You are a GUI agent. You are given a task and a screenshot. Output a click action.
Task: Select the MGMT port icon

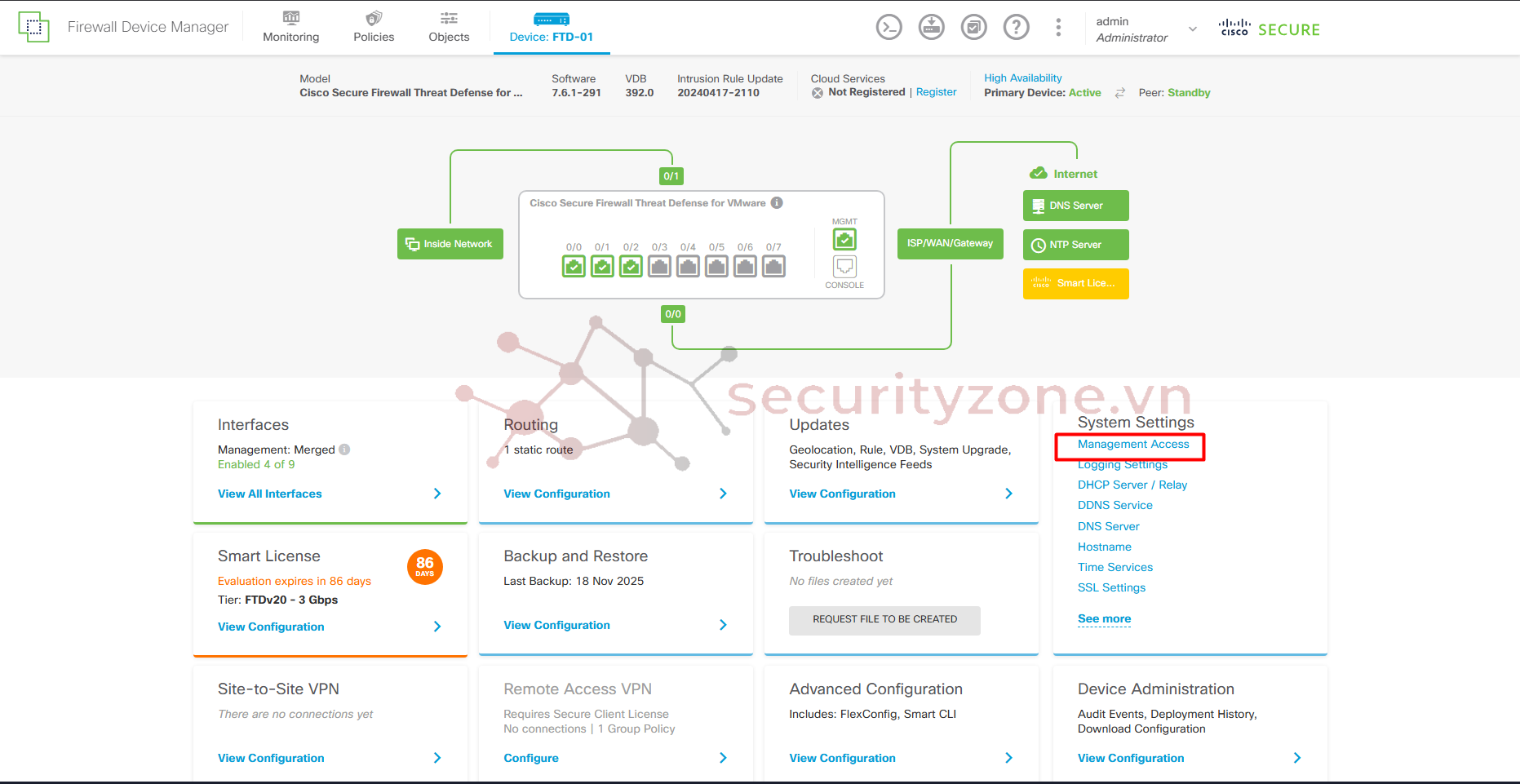(844, 240)
